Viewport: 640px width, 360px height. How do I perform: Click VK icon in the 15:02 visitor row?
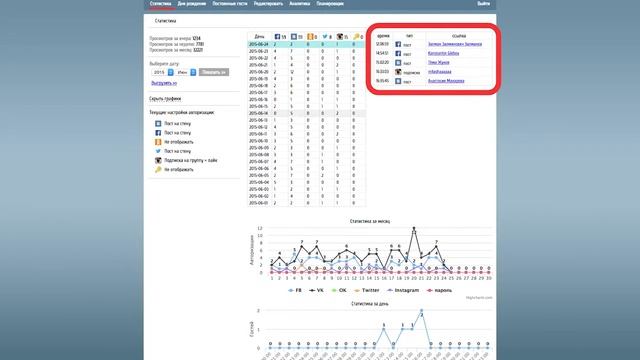tap(398, 63)
